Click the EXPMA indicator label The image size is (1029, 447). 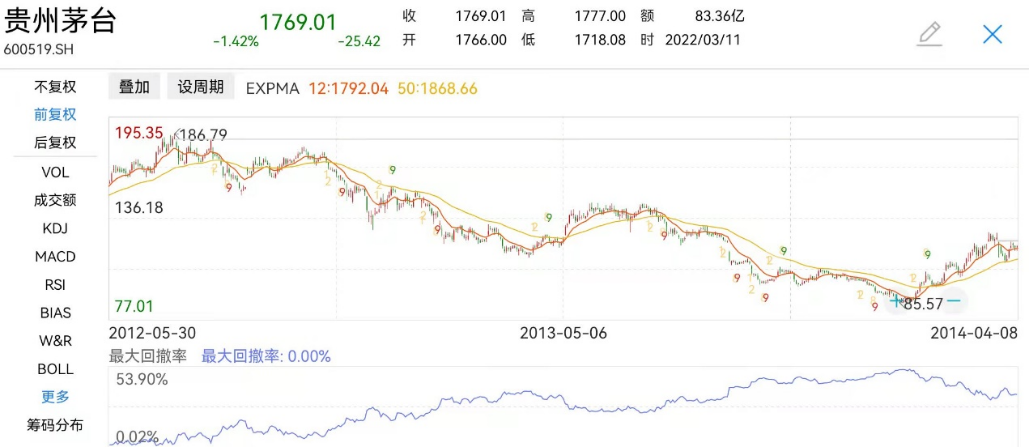[x=273, y=88]
